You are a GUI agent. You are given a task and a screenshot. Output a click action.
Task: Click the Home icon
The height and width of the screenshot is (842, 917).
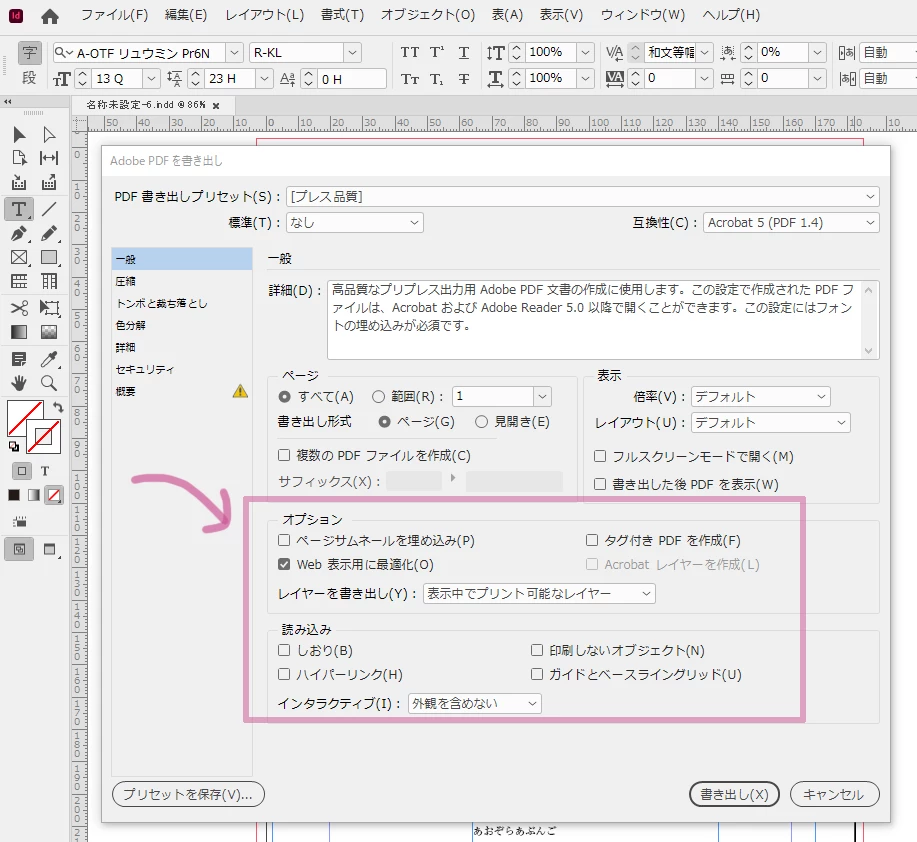point(50,16)
